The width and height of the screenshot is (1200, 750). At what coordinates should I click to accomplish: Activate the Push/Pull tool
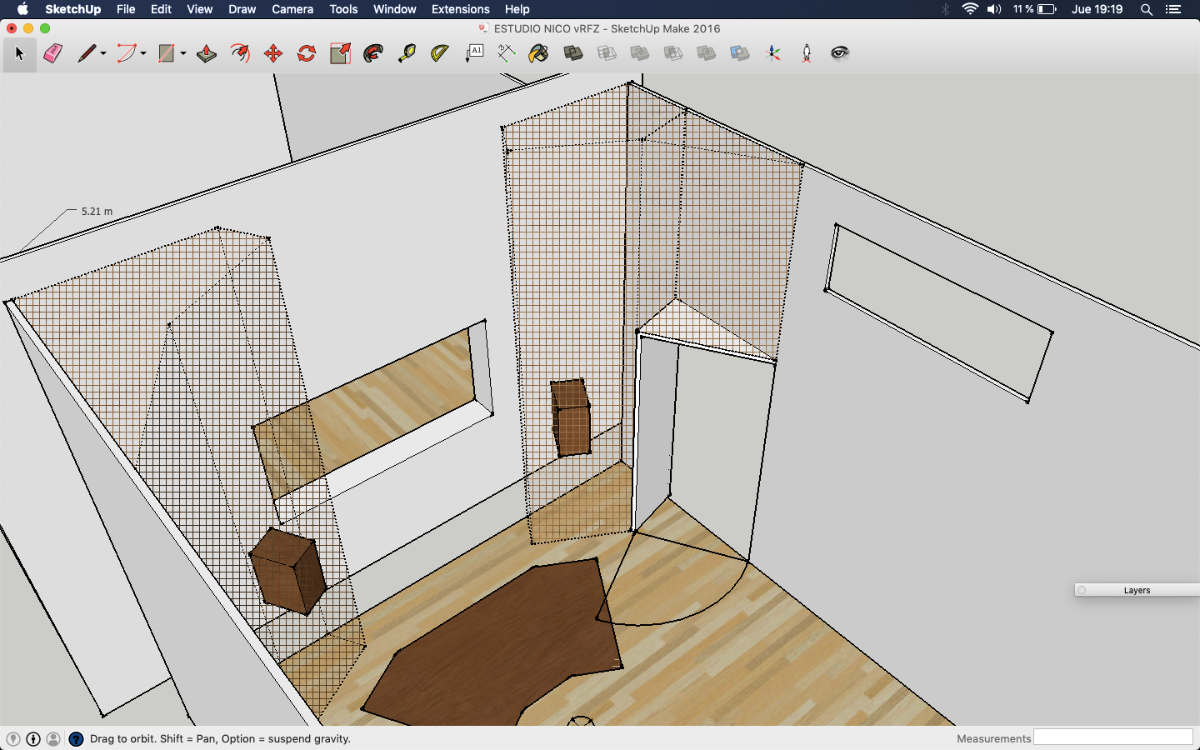pos(207,53)
